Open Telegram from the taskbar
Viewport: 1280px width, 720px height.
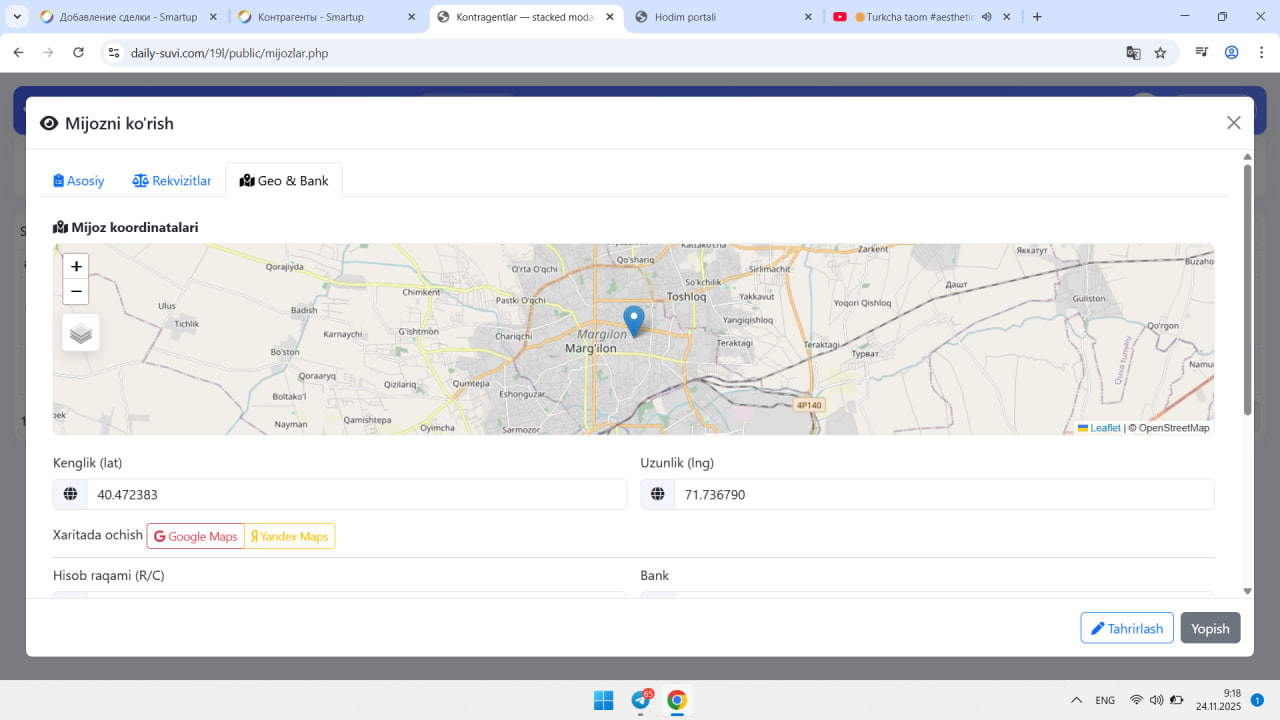[x=641, y=700]
